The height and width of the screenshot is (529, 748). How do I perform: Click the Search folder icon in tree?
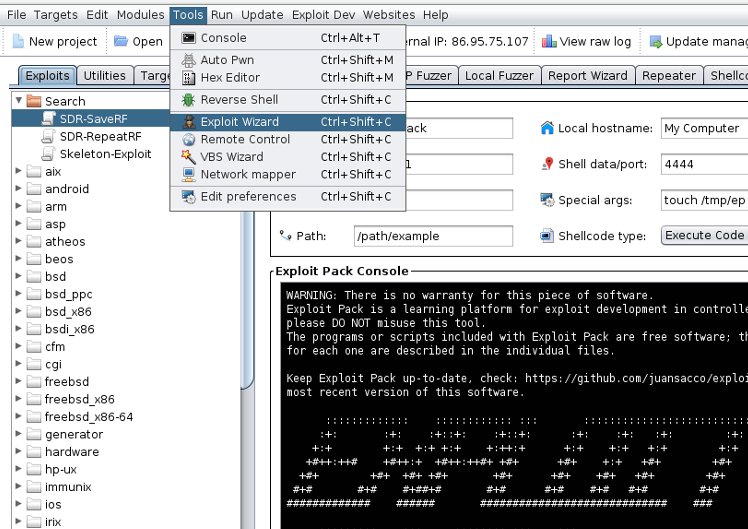[34, 101]
